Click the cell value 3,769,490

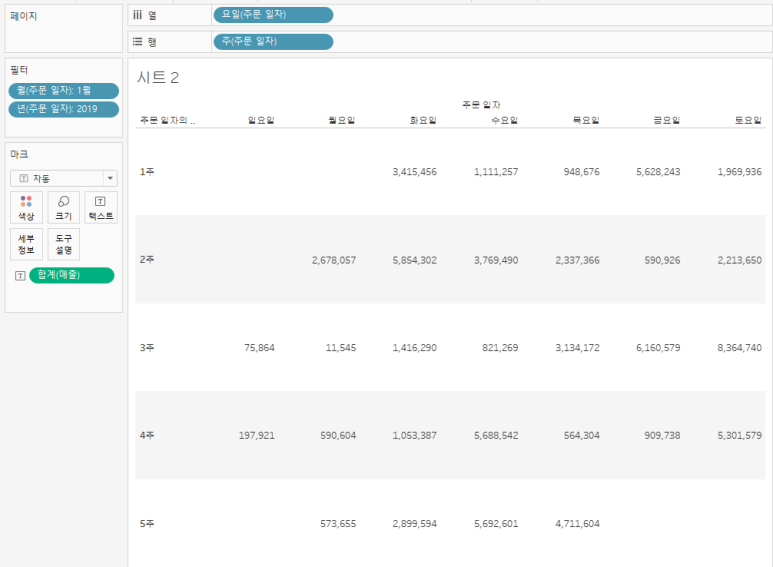point(496,260)
